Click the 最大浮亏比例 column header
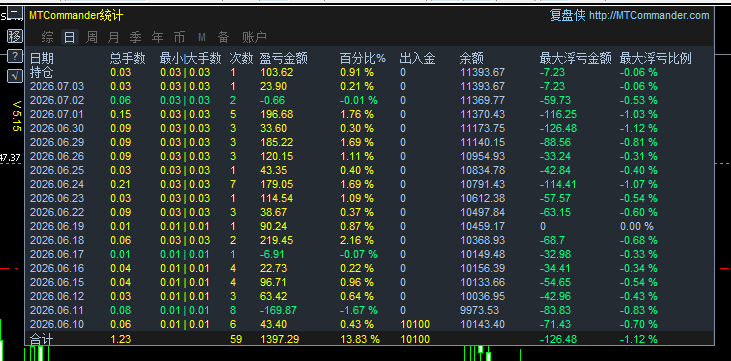Viewport: 731px width, 361px height. pyautogui.click(x=655, y=58)
